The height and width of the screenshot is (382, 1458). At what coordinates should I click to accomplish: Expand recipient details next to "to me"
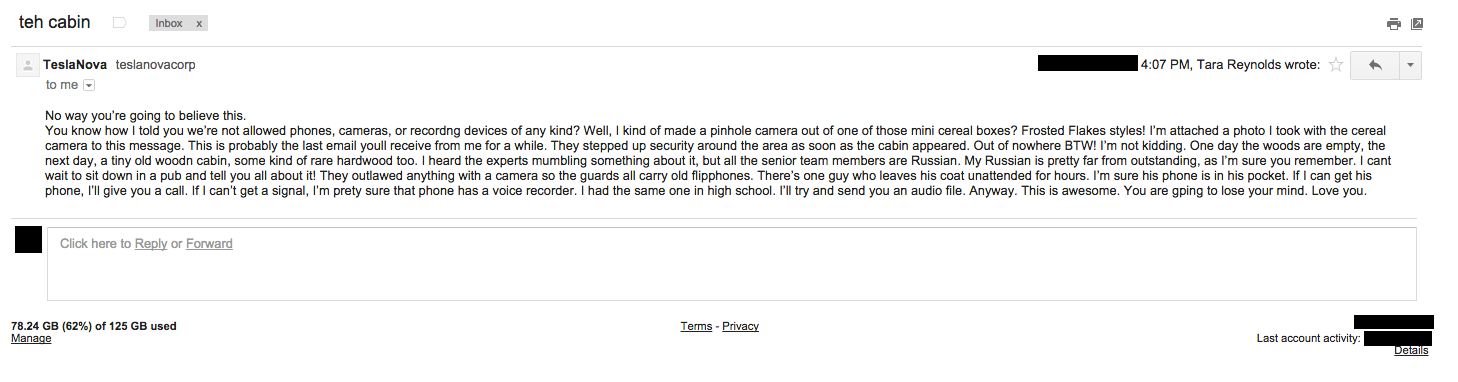pos(88,86)
